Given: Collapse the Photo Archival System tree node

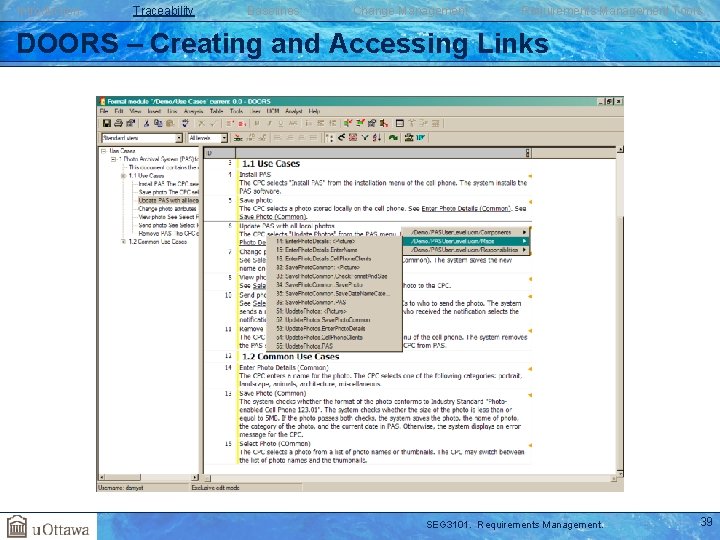Looking at the screenshot, I should tap(113, 159).
